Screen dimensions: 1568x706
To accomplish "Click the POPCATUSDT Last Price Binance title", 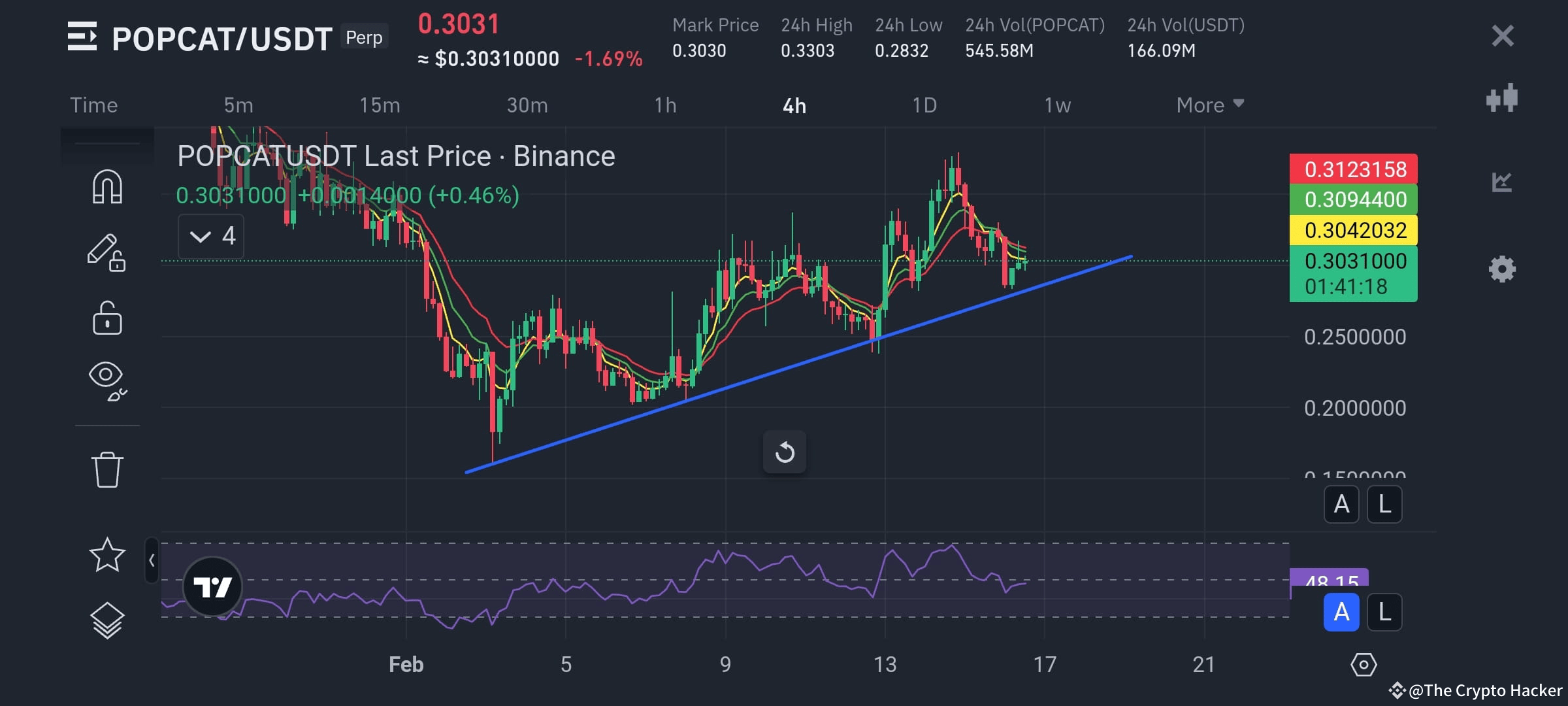I will [x=396, y=156].
